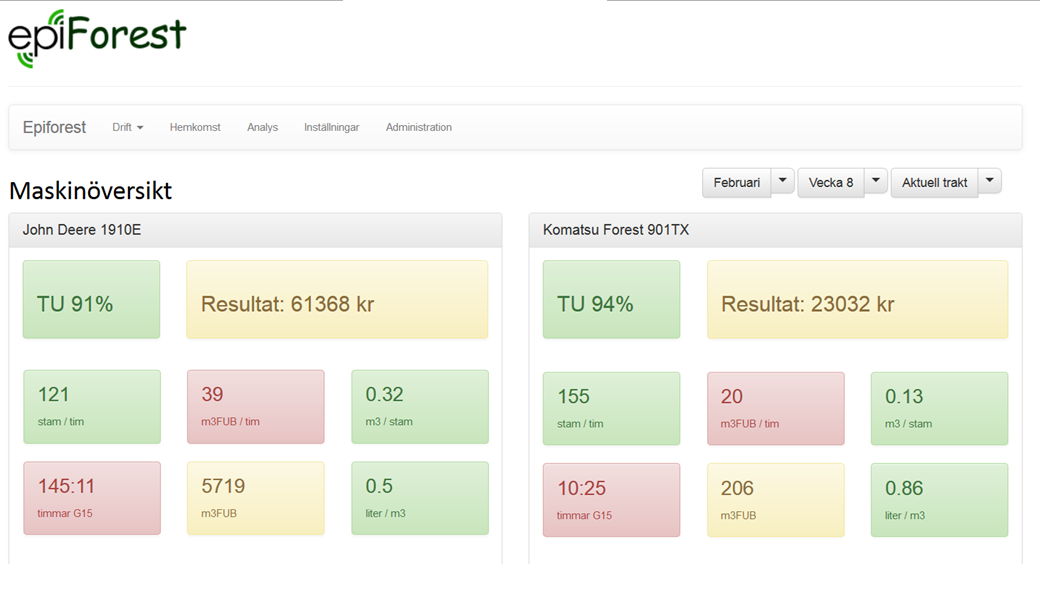
Task: Click the 206 m3FUB tile
Action: click(x=776, y=500)
